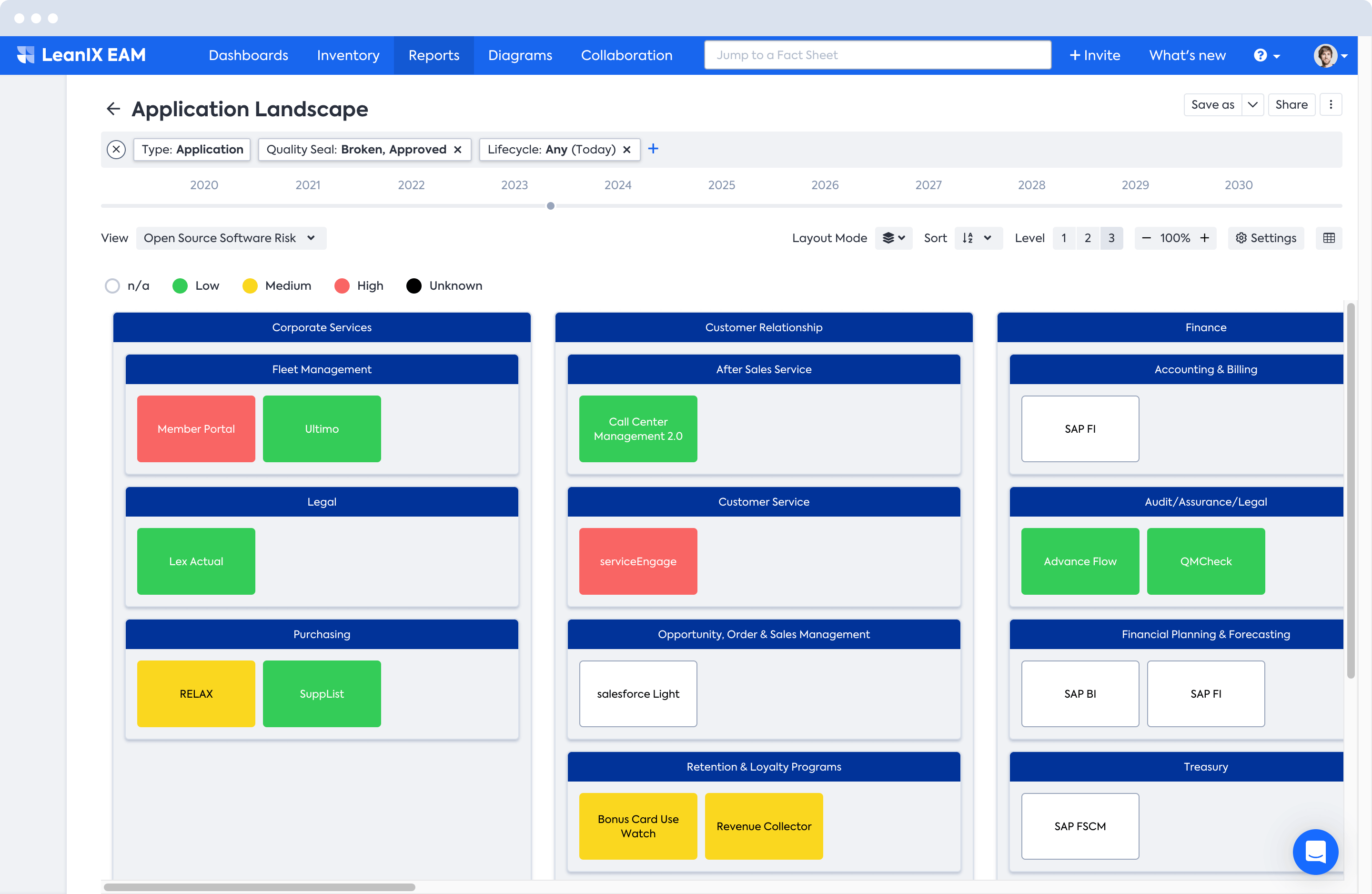Select Level 1
The width and height of the screenshot is (1372, 894).
1064,238
